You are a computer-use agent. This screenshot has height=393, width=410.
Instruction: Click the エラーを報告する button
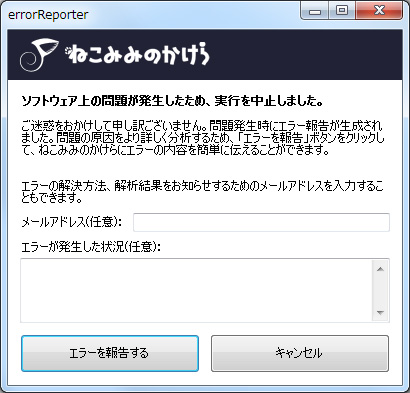coord(110,353)
